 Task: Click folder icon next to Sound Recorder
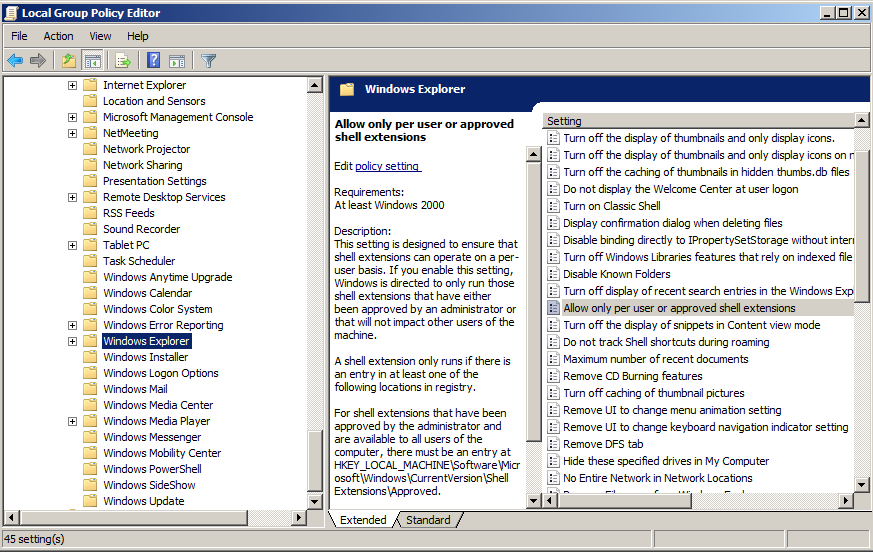[x=90, y=229]
